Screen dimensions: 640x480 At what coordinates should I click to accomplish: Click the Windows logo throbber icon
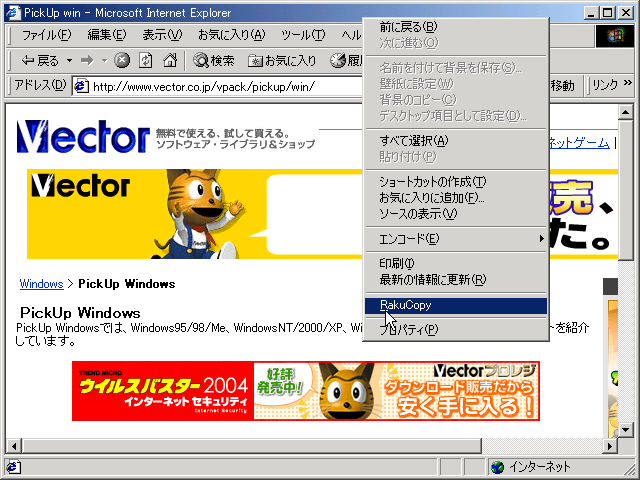[615, 36]
